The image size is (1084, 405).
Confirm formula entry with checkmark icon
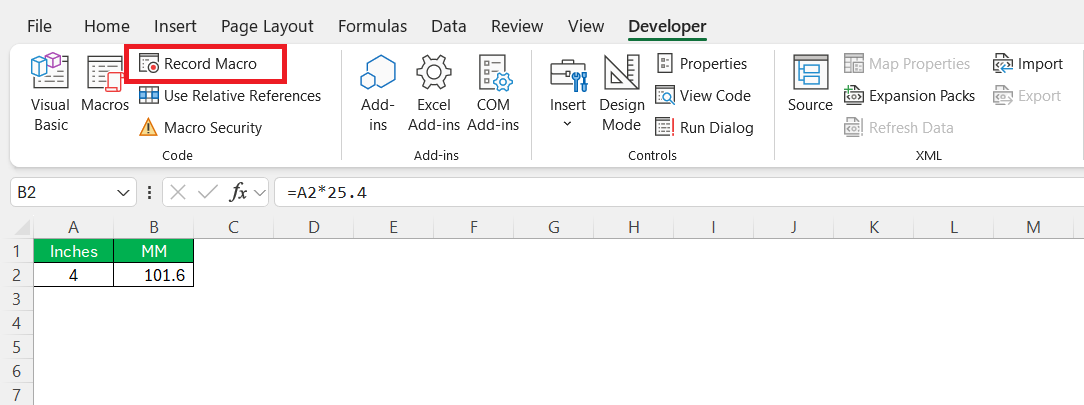[x=207, y=192]
